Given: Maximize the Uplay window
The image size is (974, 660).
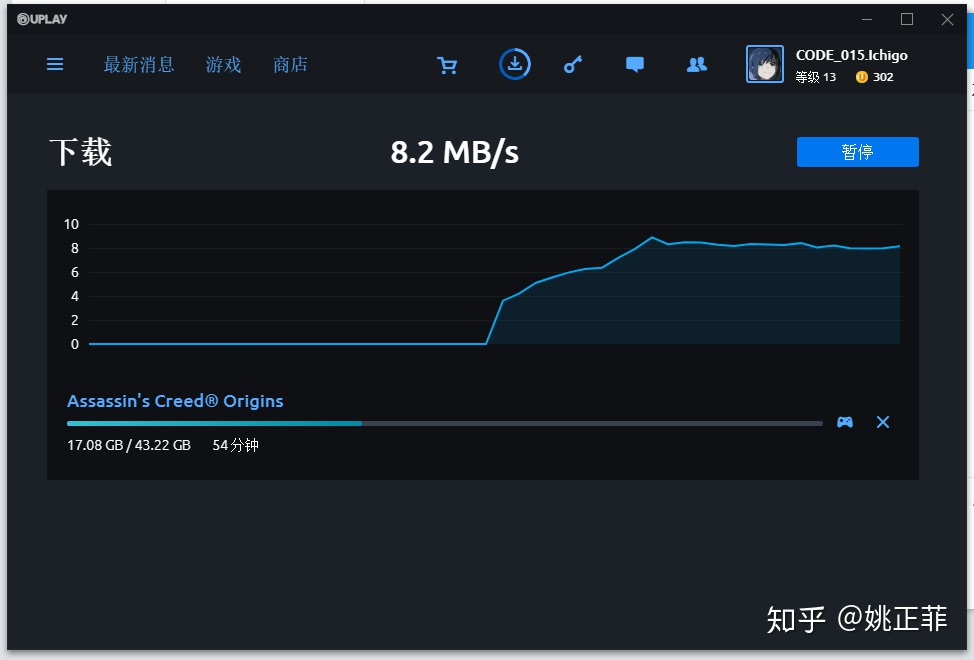Looking at the screenshot, I should pyautogui.click(x=907, y=19).
